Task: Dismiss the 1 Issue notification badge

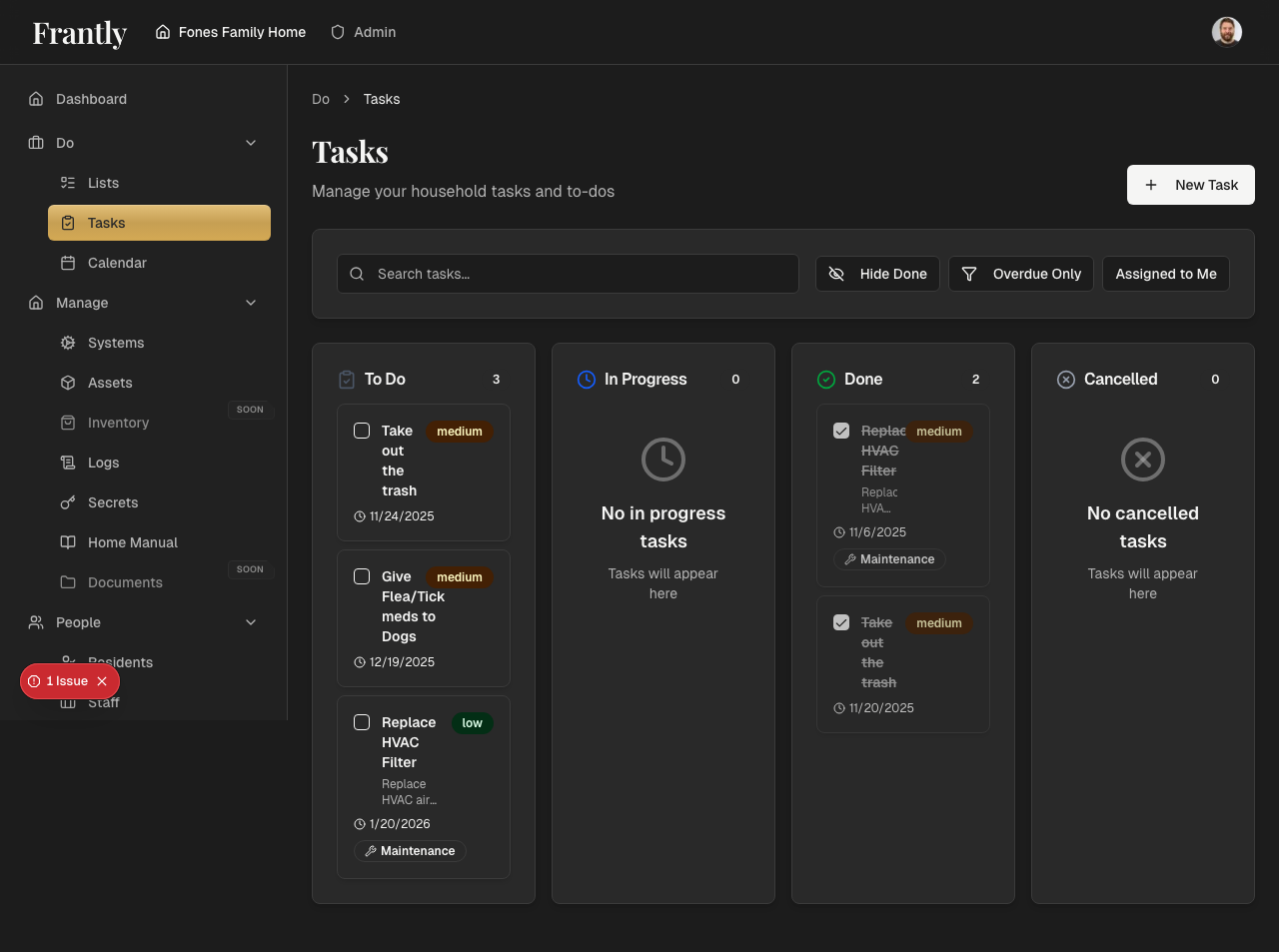Action: click(x=103, y=680)
